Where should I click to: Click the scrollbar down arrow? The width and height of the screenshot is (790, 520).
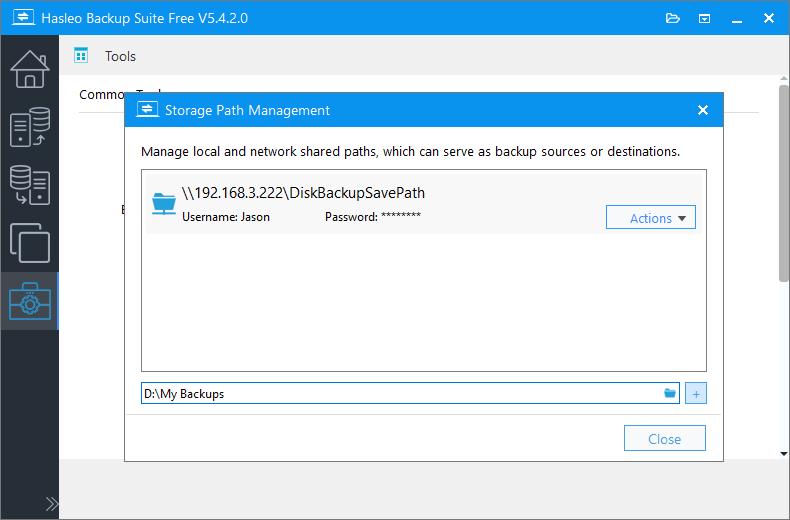click(783, 454)
